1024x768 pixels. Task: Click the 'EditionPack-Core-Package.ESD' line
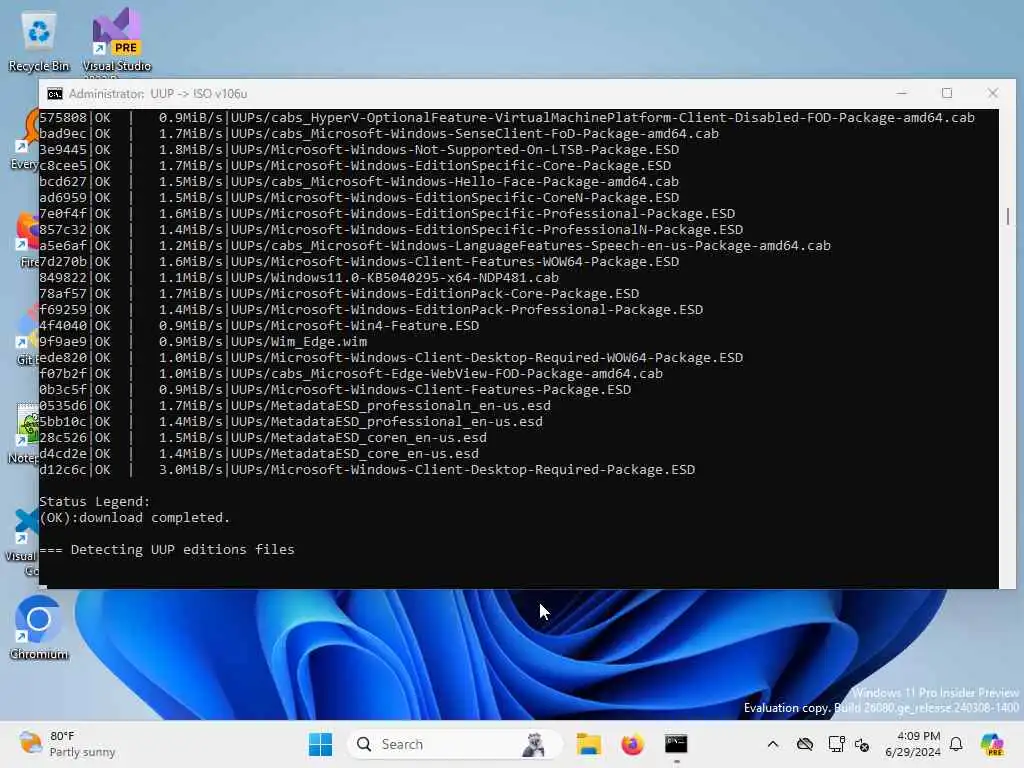[339, 293]
